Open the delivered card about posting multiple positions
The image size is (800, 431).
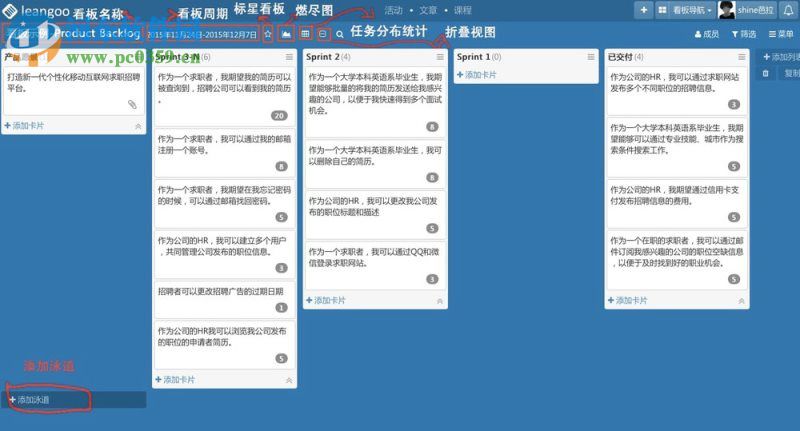(677, 91)
